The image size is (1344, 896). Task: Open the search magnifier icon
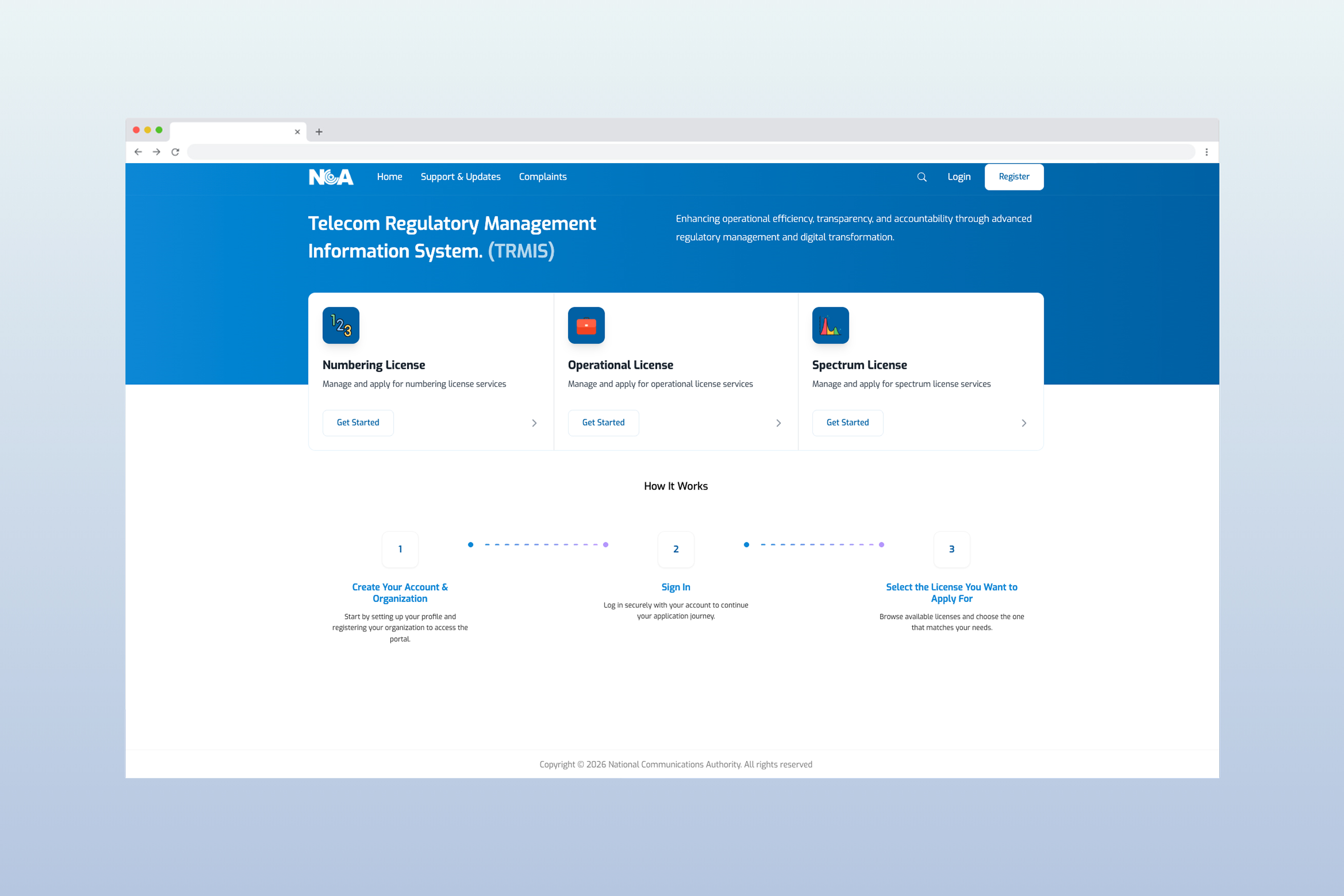point(922,177)
